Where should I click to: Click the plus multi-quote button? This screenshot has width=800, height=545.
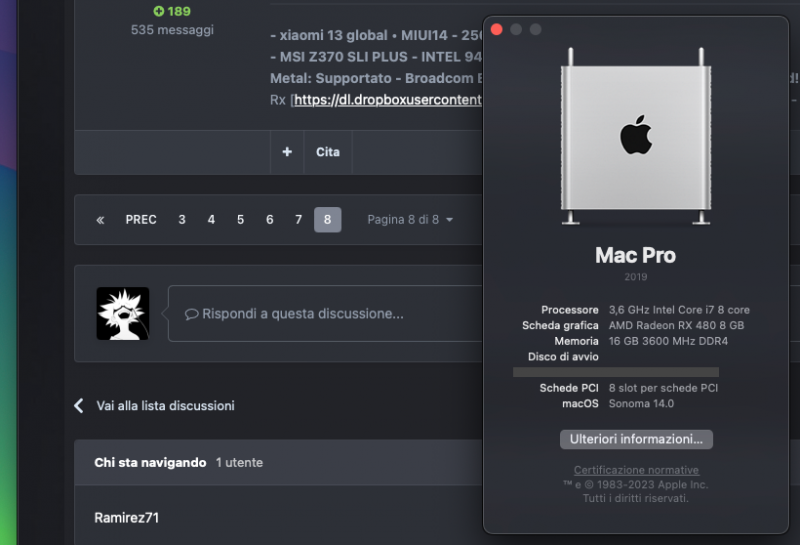(287, 152)
